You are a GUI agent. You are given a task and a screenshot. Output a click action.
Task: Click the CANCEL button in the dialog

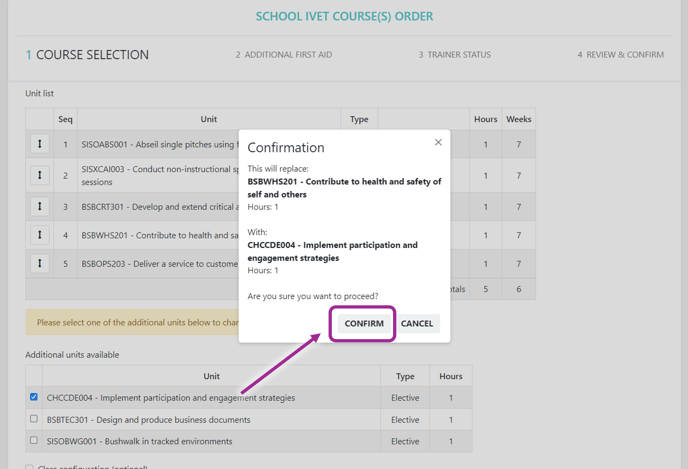coord(417,323)
